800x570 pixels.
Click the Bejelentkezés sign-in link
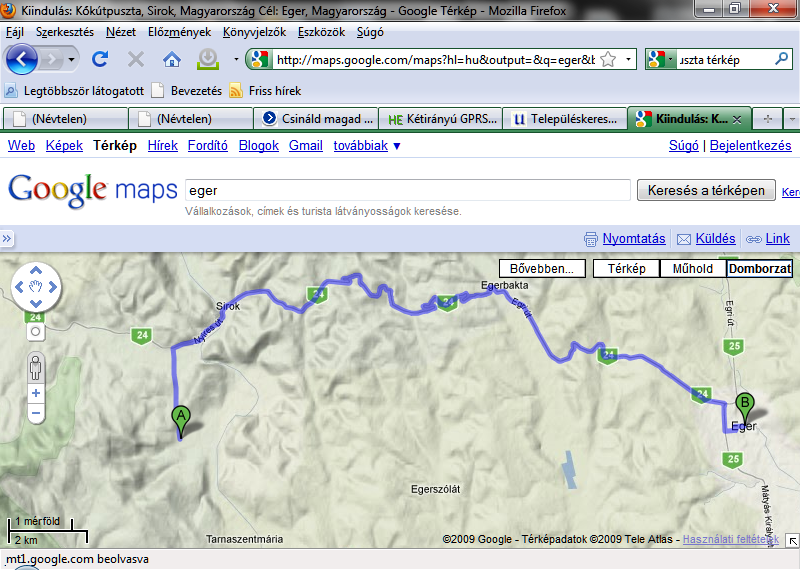[751, 145]
